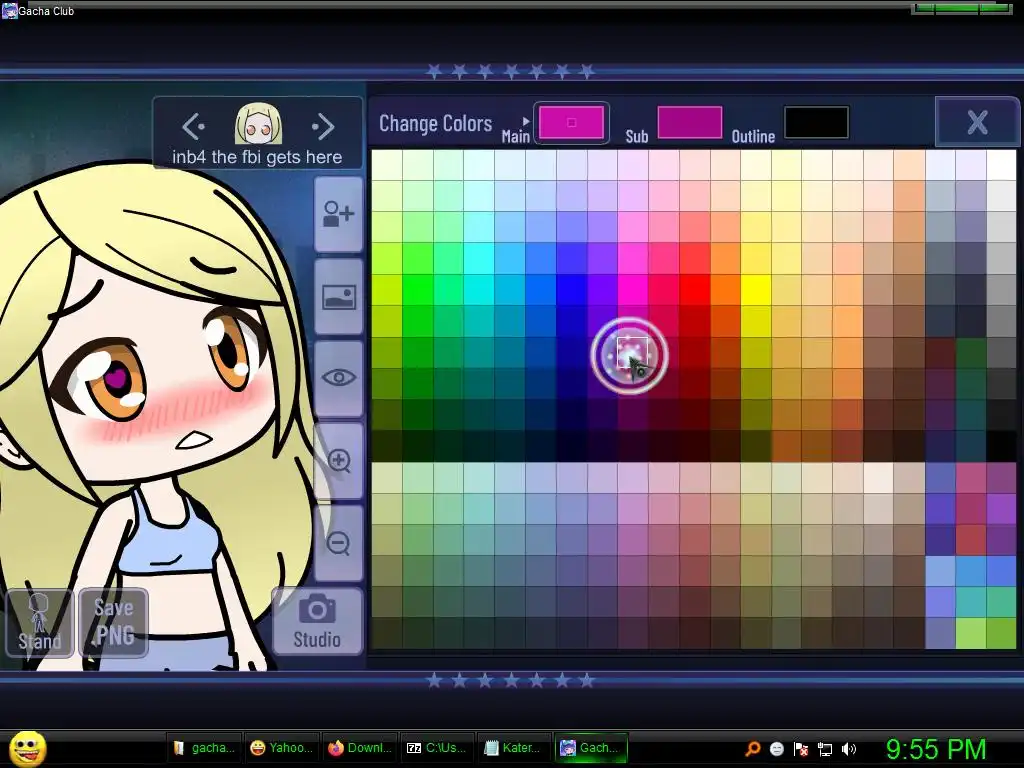This screenshot has width=1024, height=768.
Task: Switch to the next character arrow
Action: 323,126
